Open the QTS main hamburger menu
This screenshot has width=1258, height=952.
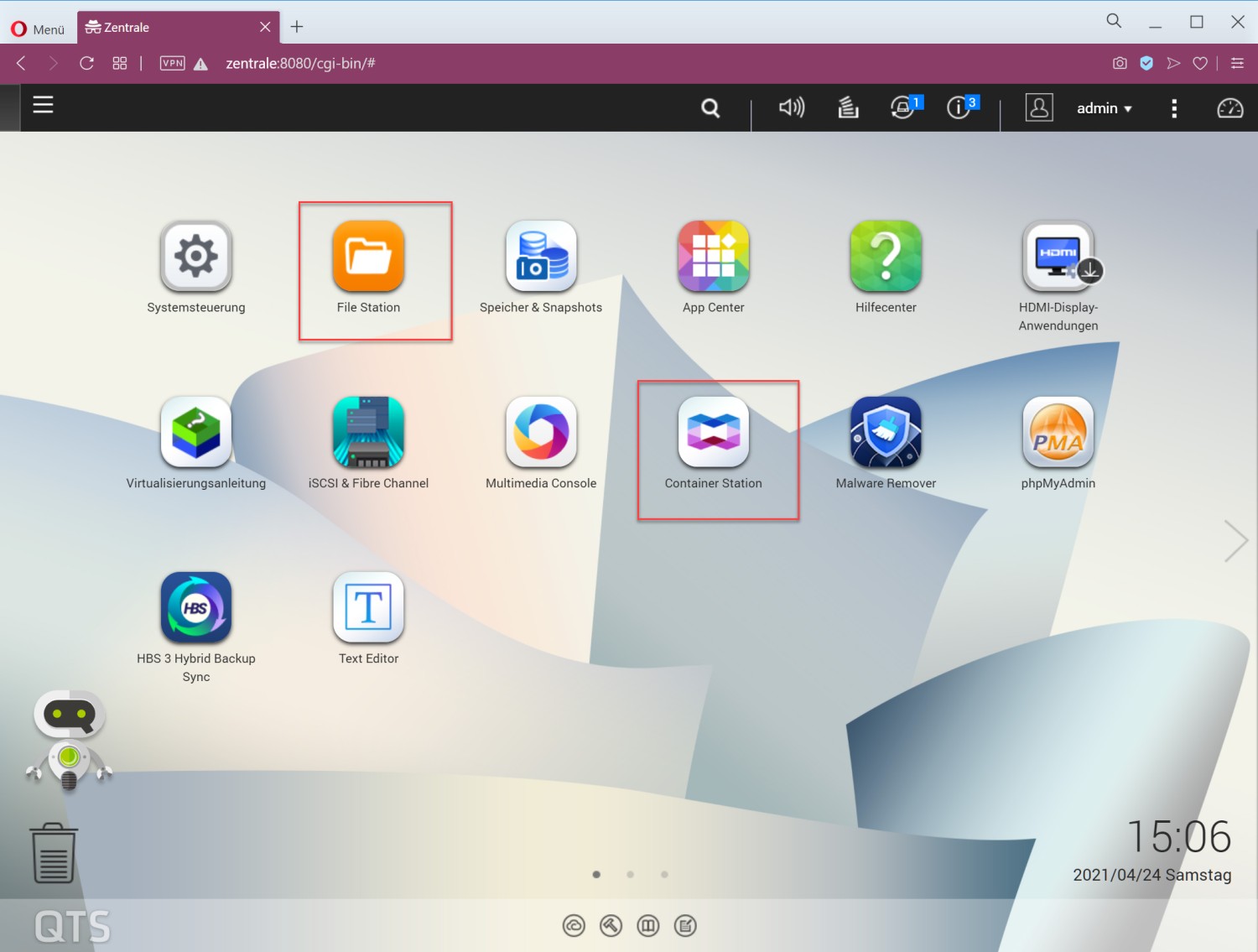pos(43,105)
